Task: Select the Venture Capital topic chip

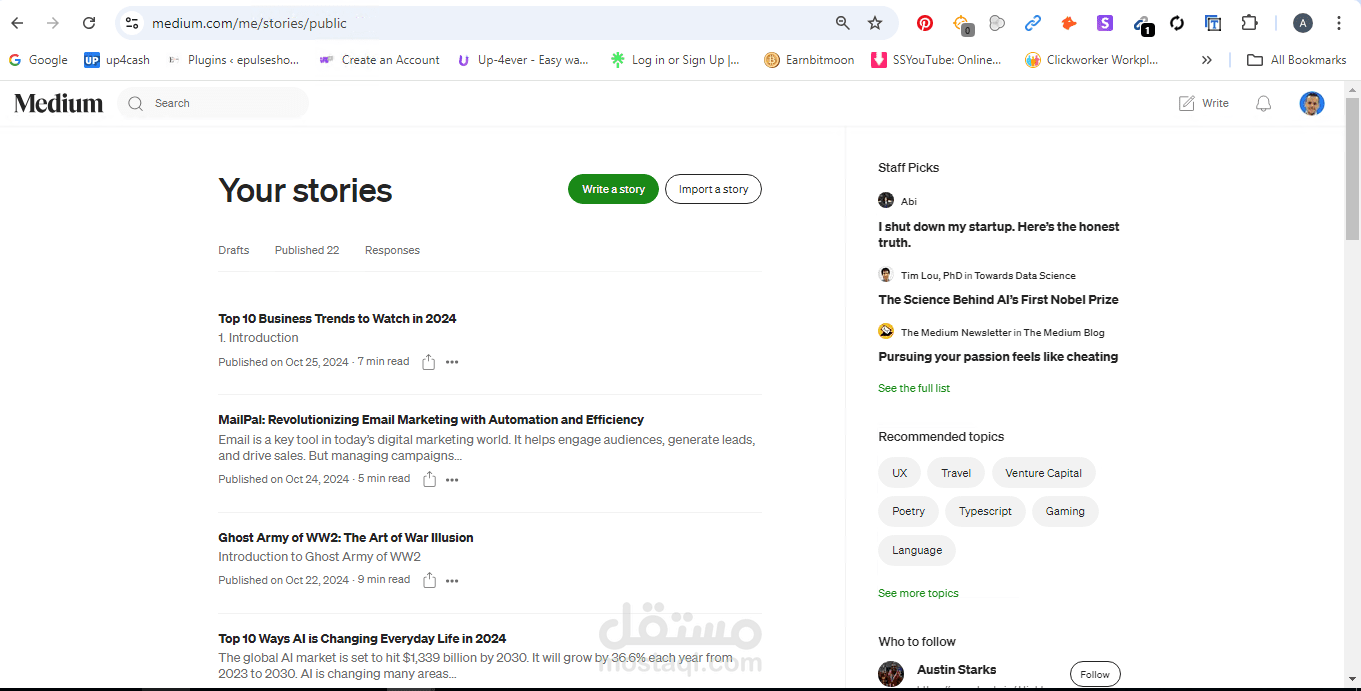Action: point(1043,473)
